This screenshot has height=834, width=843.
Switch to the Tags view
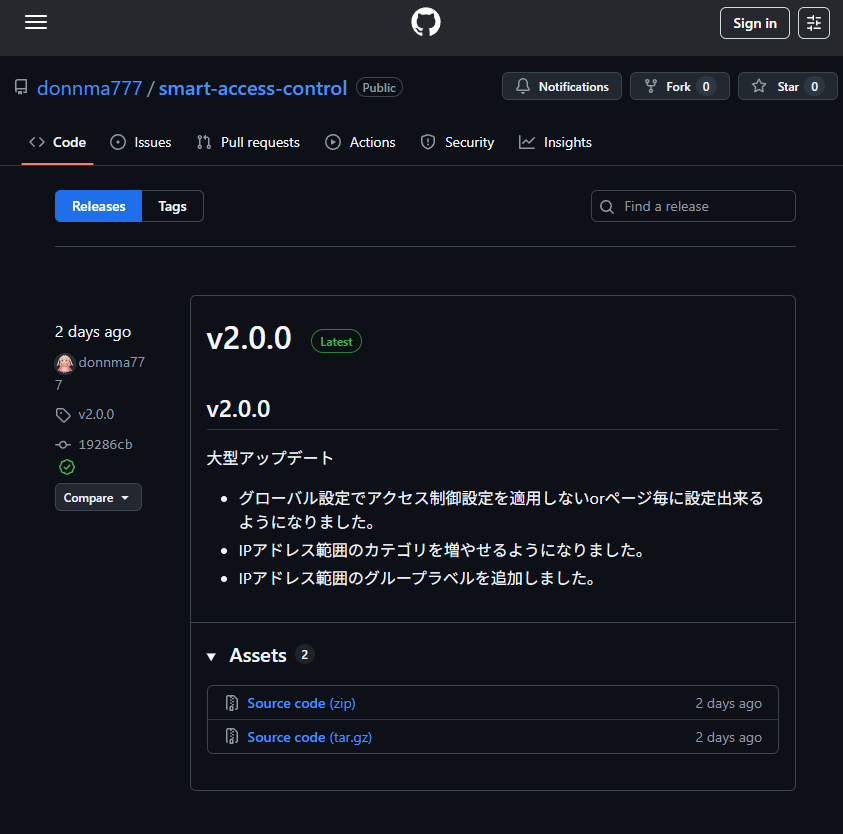[x=172, y=206]
